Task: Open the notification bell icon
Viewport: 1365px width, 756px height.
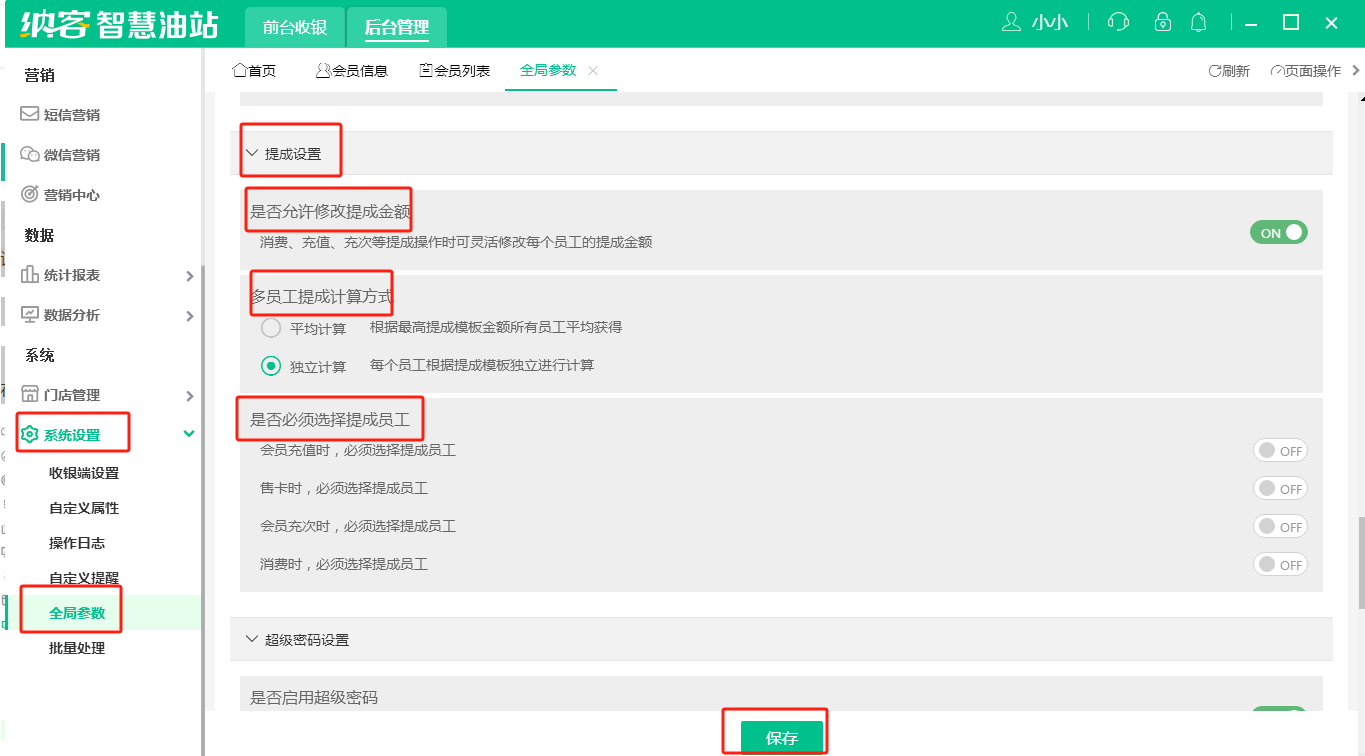Action: 1198,22
